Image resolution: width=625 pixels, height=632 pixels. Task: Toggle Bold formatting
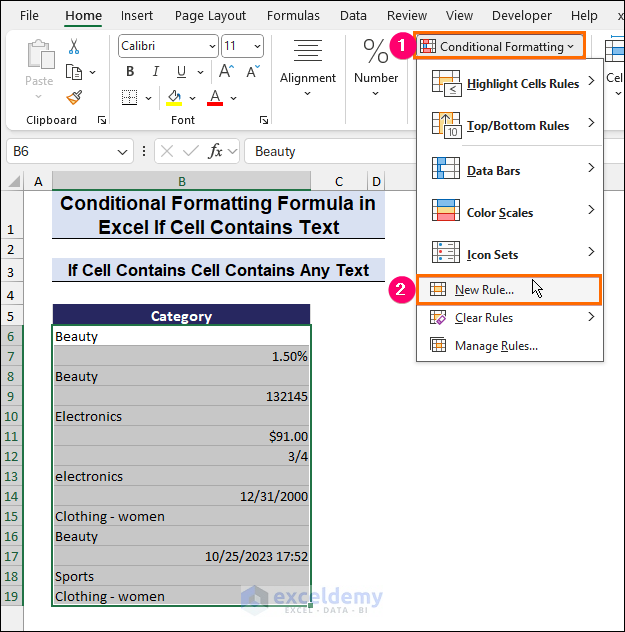(x=130, y=71)
